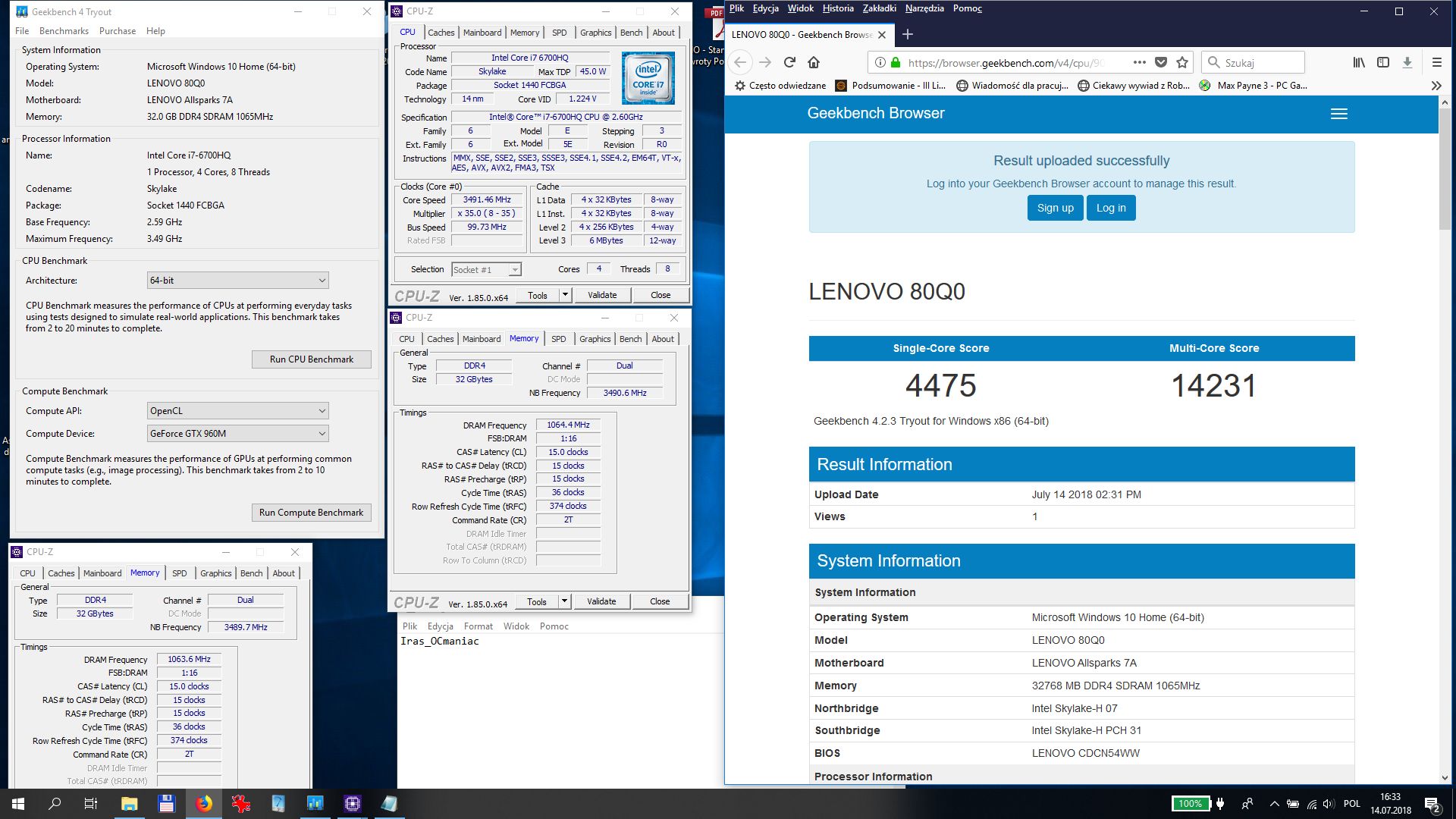1456x819 pixels.
Task: Click Sign up on Geekbench Browser
Action: (1055, 208)
